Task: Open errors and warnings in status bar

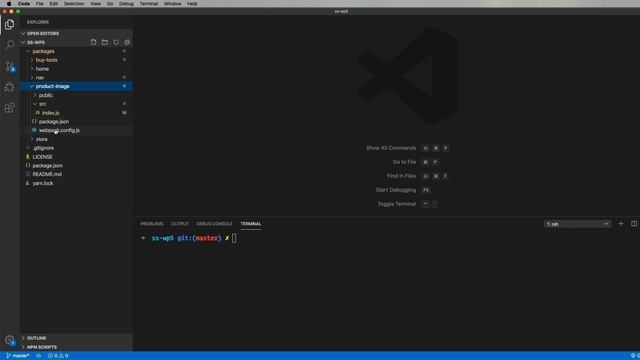Action: coord(58,356)
